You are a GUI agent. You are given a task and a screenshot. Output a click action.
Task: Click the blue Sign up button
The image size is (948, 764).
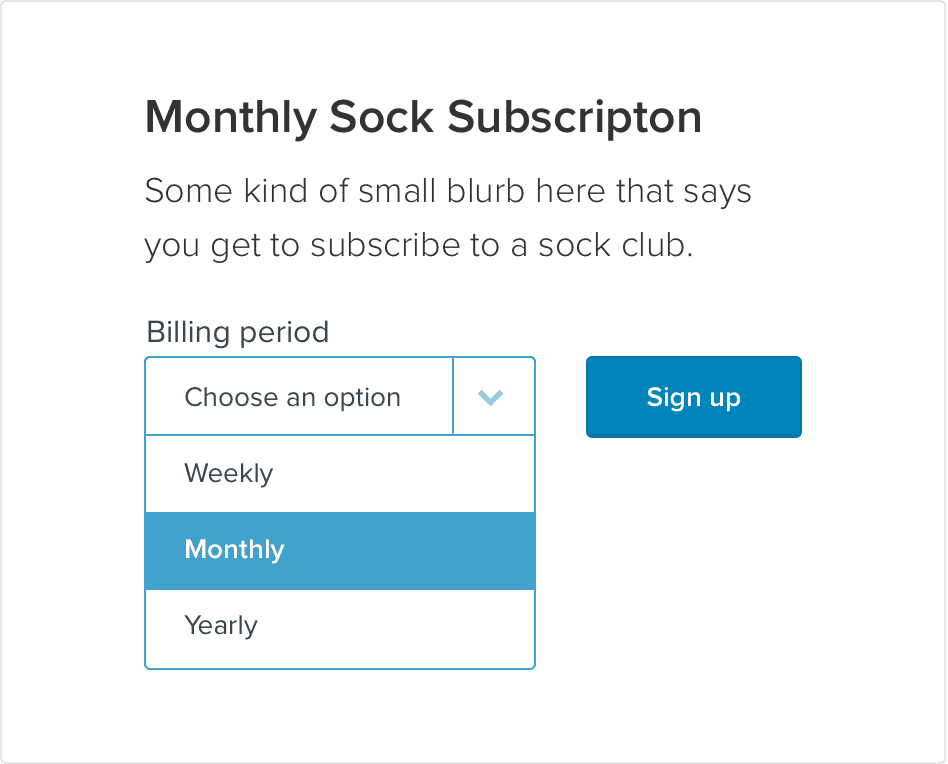pyautogui.click(x=693, y=397)
